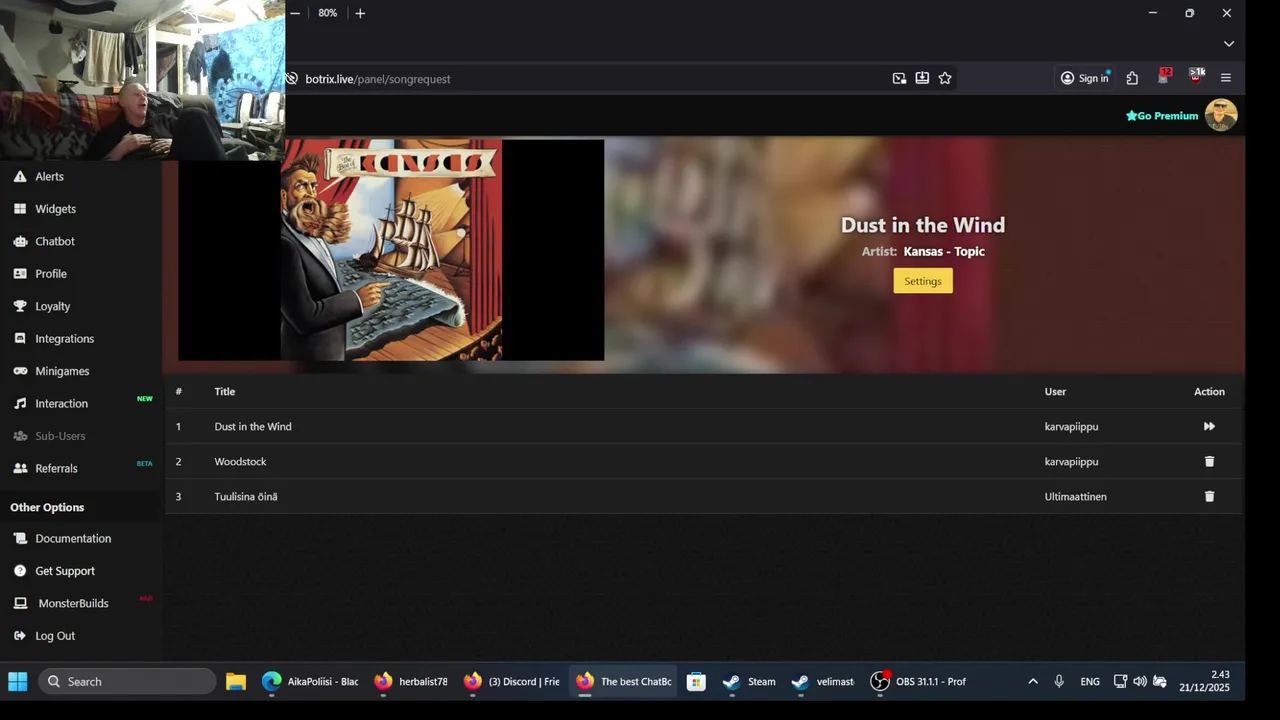Image resolution: width=1280 pixels, height=720 pixels.
Task: Click the Sub-Users sidebar item
Action: tap(60, 436)
